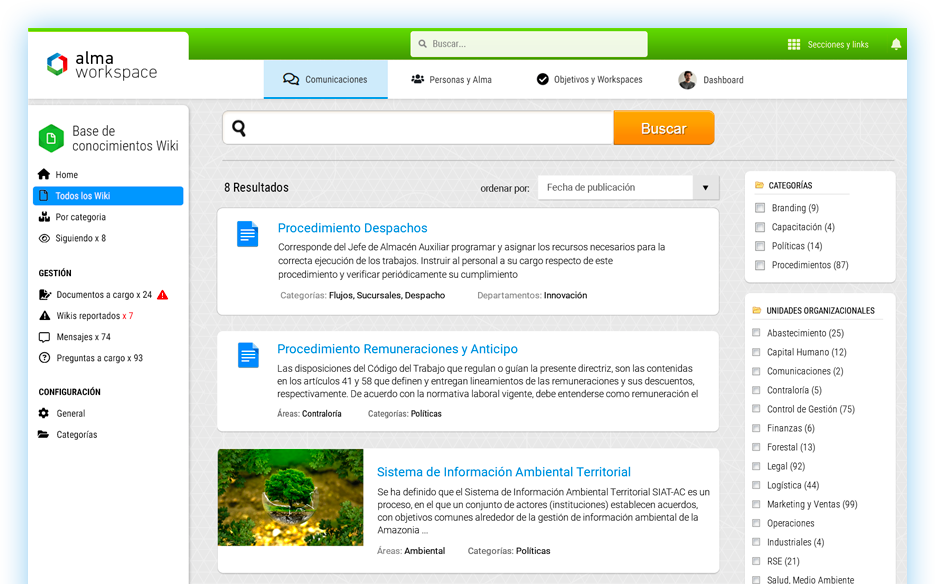Check the Control de Gestión (75) unit
Image resolution: width=935 pixels, height=584 pixels.
pyautogui.click(x=756, y=409)
